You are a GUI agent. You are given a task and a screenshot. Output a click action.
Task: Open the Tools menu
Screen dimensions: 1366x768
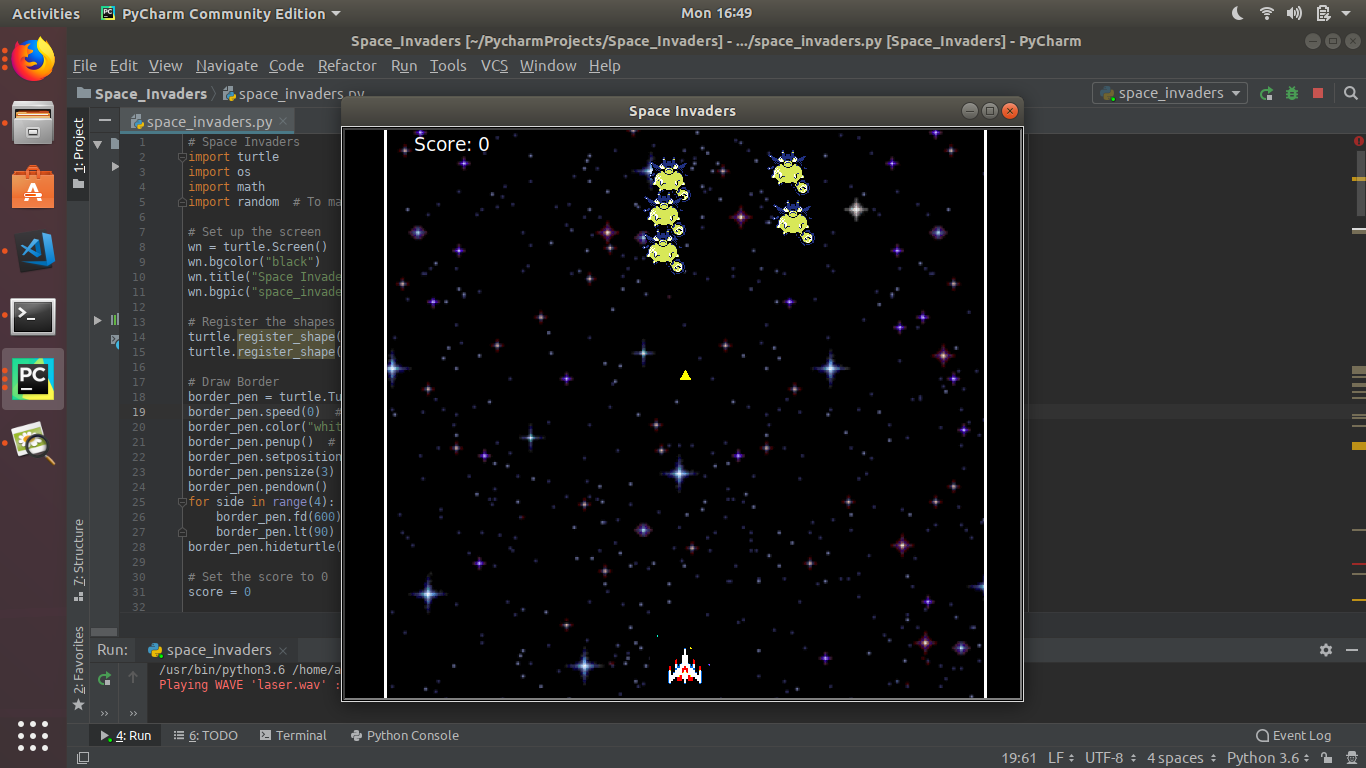[448, 66]
